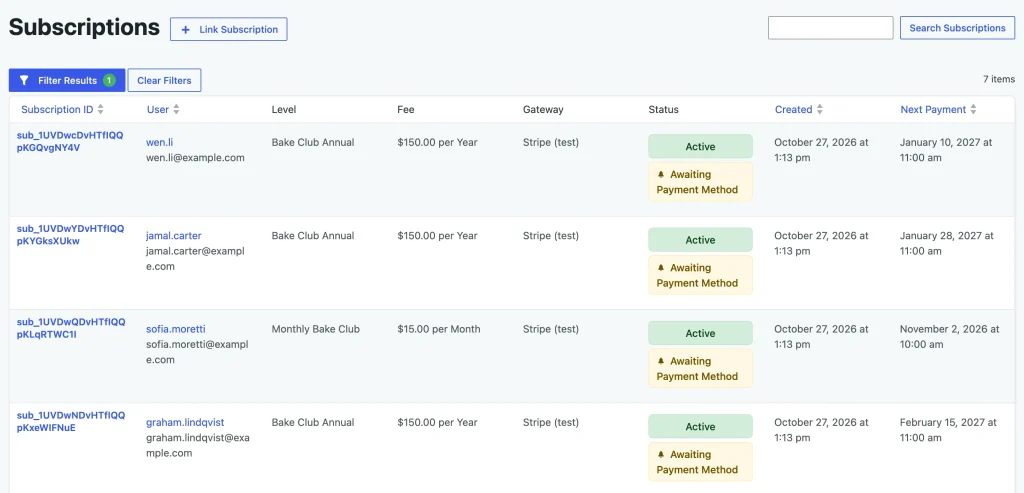1024x493 pixels.
Task: Click the sort arrows beside Created
Action: (820, 110)
